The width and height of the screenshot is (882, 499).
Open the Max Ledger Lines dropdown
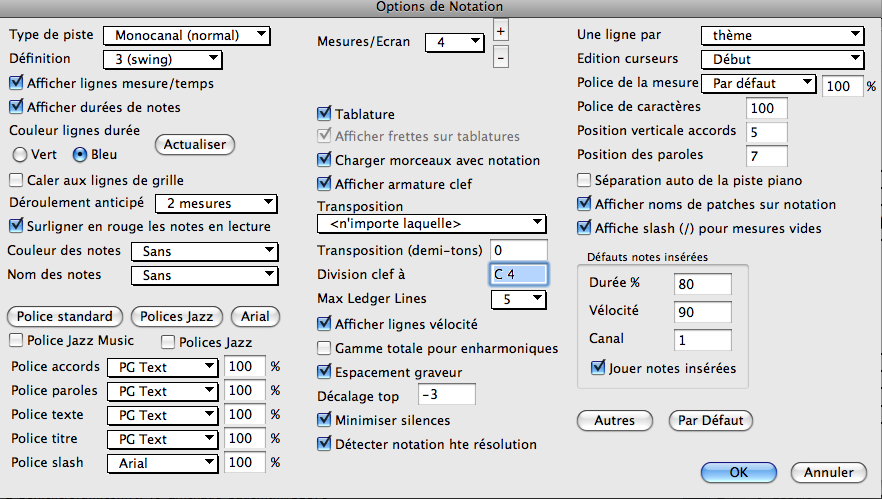pyautogui.click(x=518, y=299)
